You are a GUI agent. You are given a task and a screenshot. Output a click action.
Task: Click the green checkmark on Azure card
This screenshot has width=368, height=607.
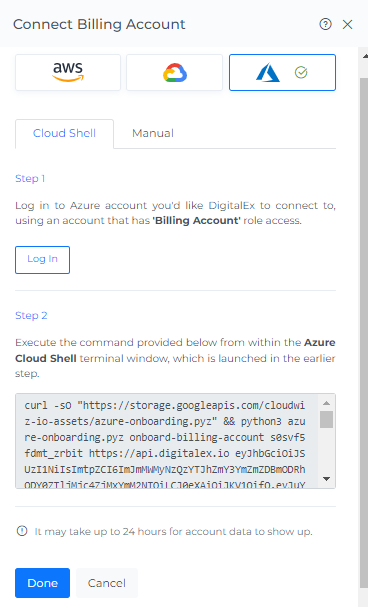pos(301,72)
